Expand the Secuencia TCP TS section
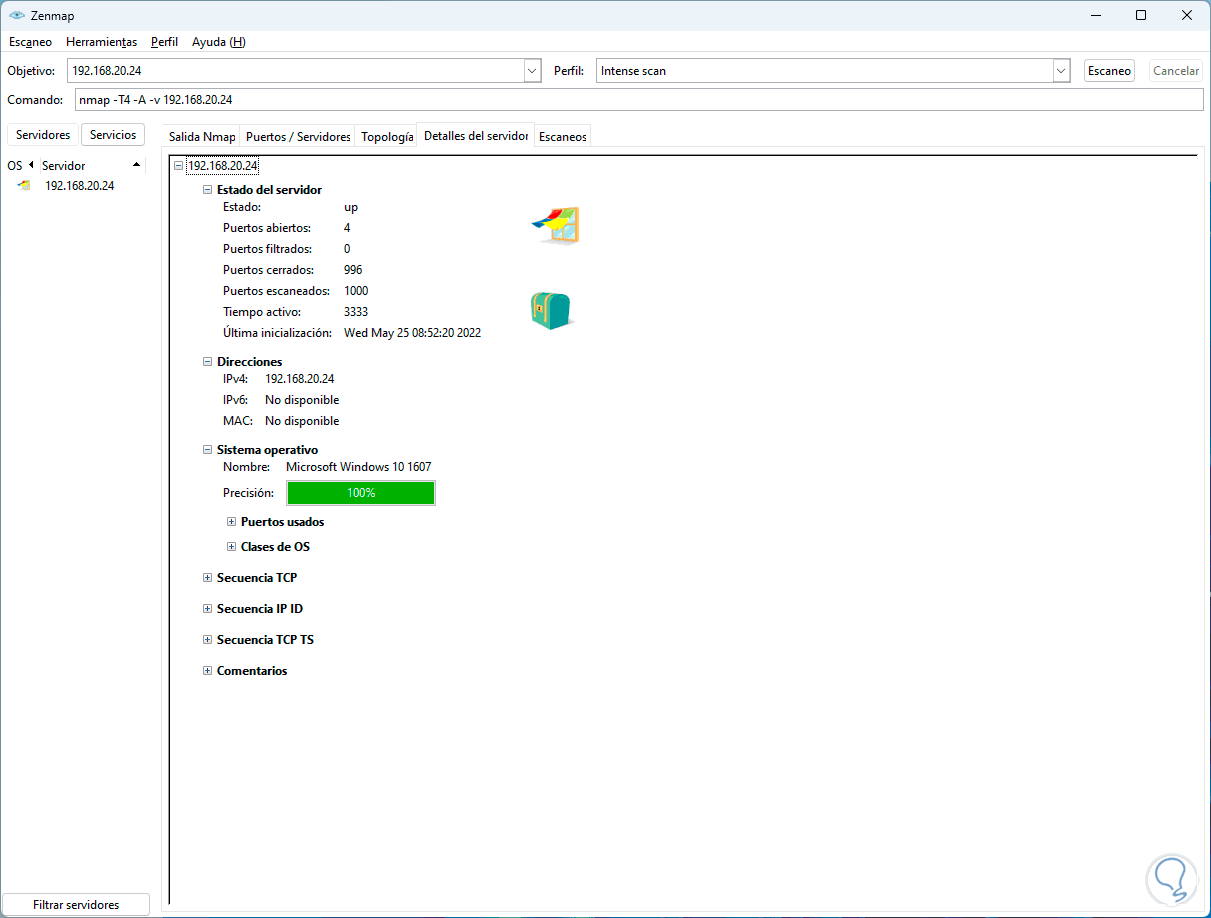Viewport: 1211px width, 918px height. 208,640
